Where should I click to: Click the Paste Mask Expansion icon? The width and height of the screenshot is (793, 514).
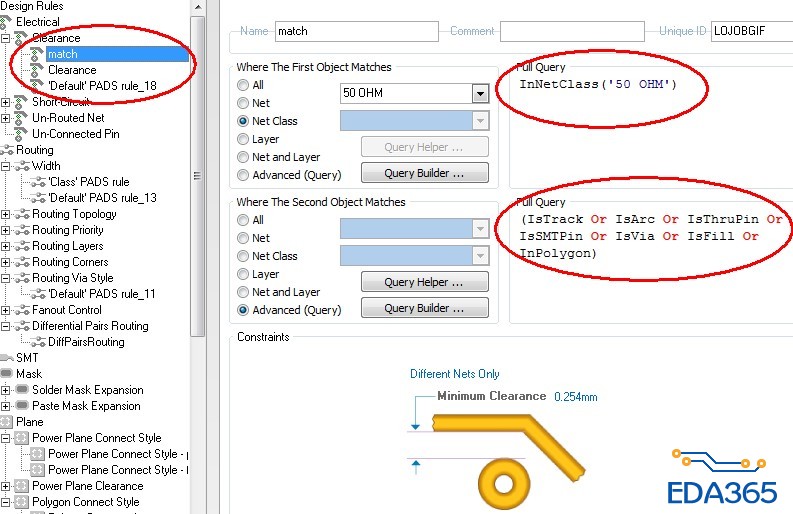(22, 406)
